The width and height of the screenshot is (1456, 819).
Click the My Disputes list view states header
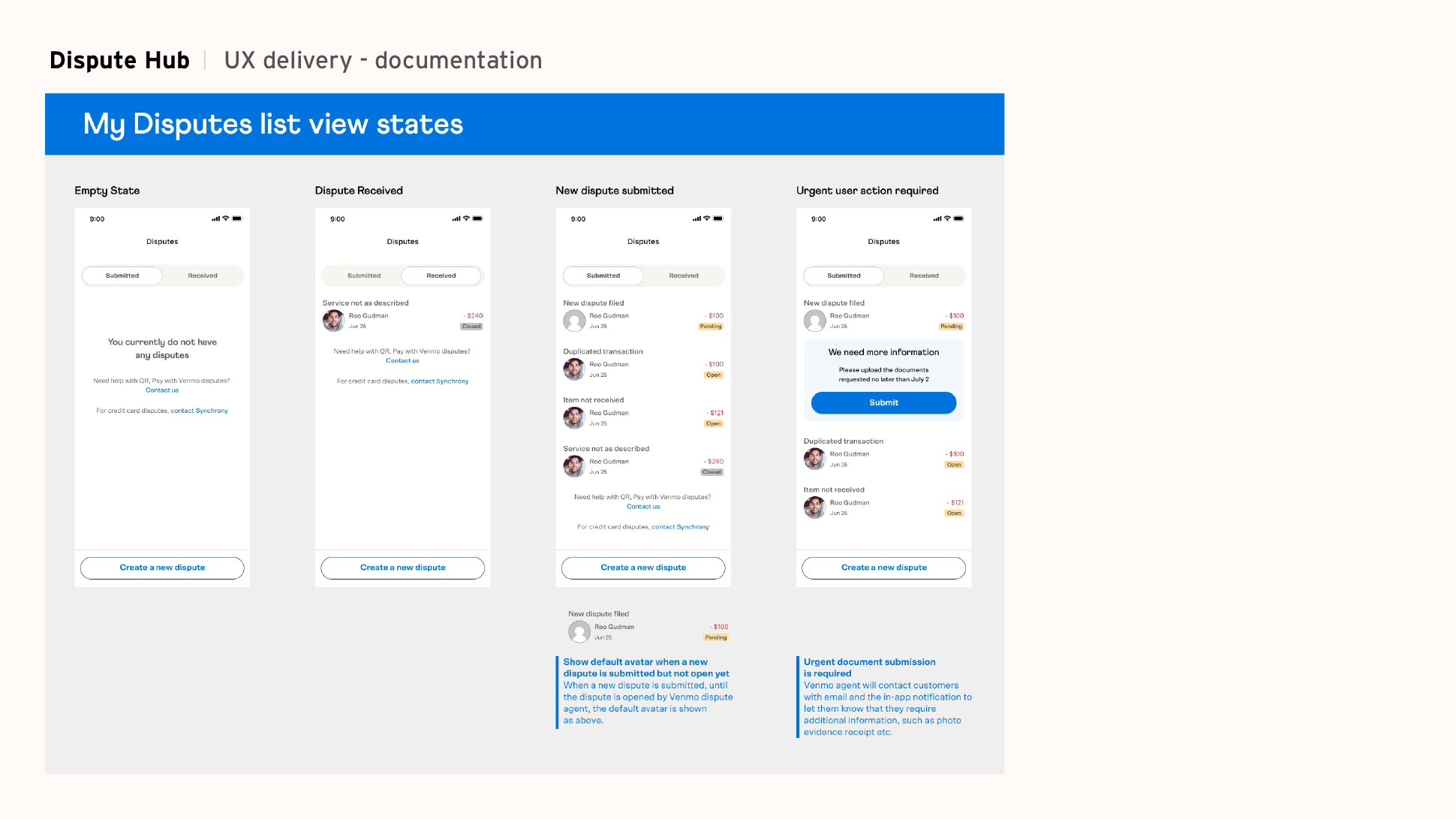[x=273, y=125]
